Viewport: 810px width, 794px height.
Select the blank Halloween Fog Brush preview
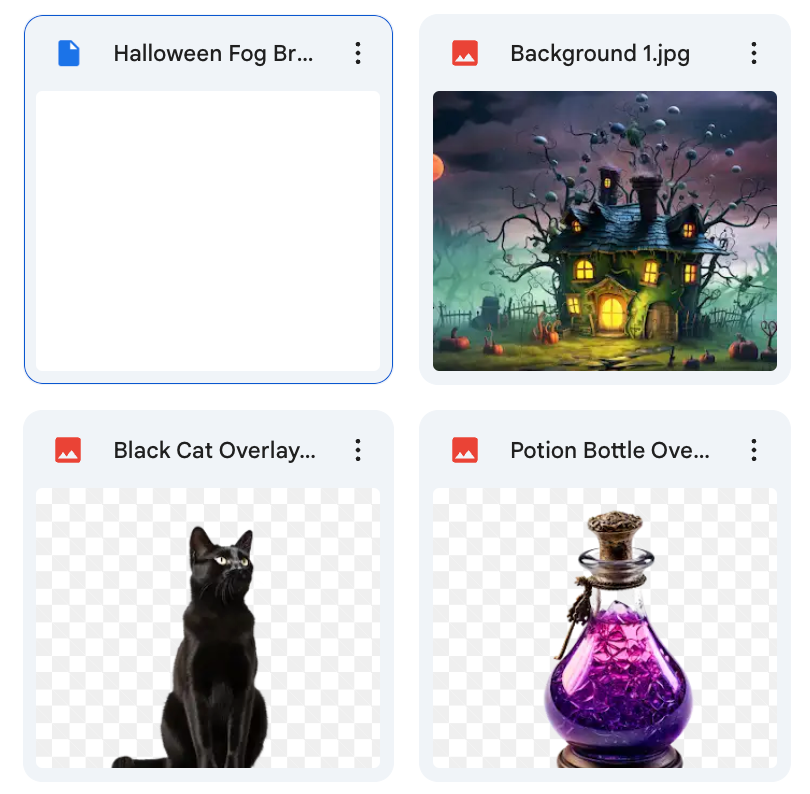[208, 231]
